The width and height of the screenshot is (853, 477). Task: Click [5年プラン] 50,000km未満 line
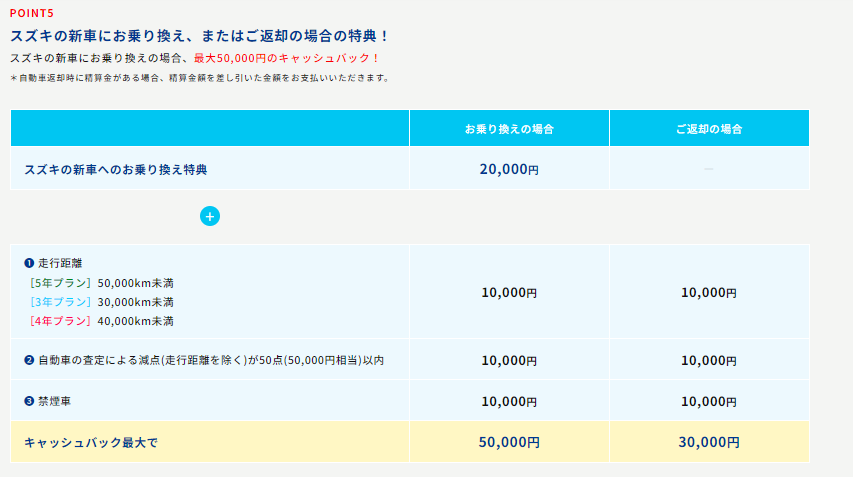click(x=101, y=283)
